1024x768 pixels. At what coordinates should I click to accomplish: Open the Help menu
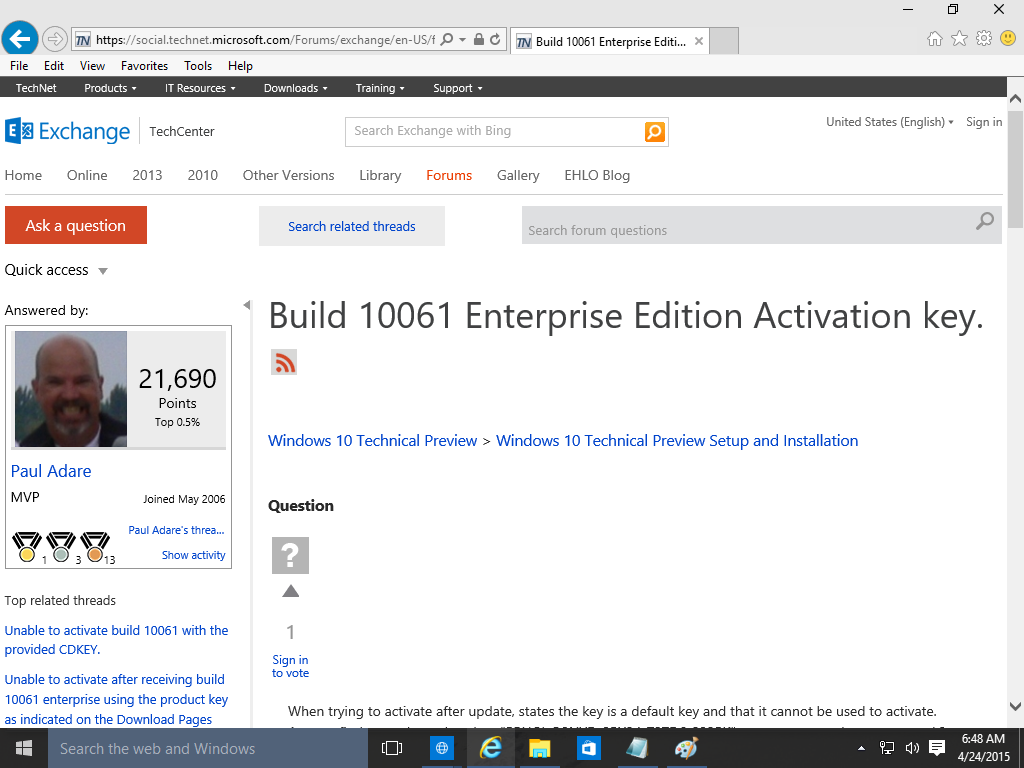[240, 66]
